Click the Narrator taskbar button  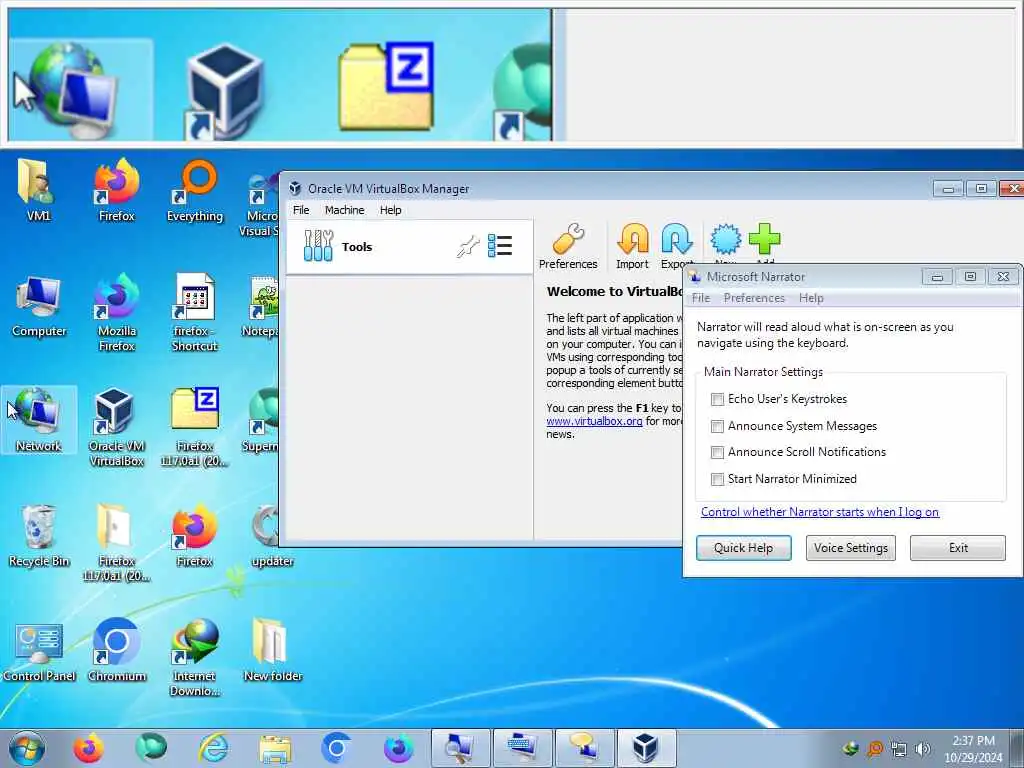(x=584, y=748)
